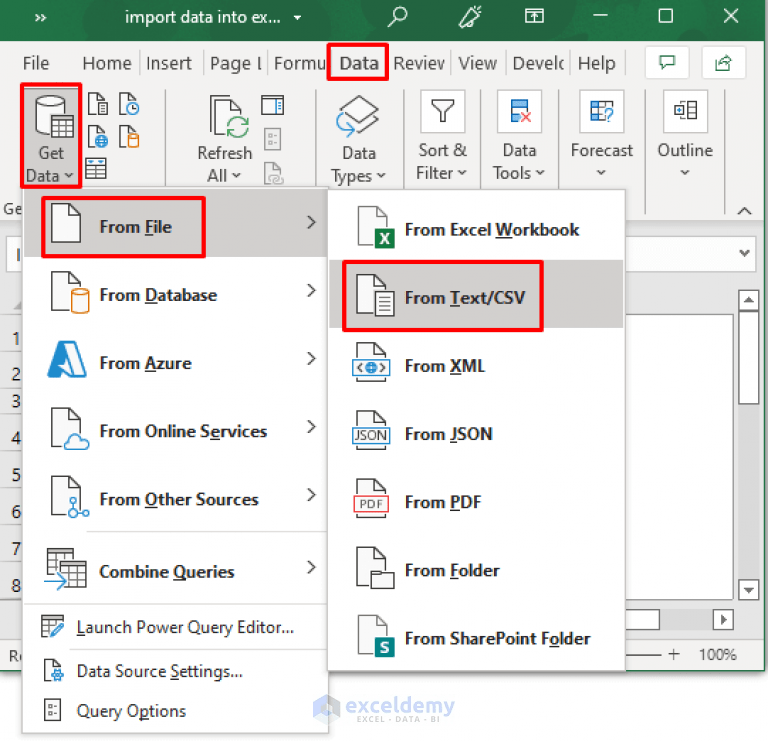Click the From Text/CSV small ribbon icon

point(98,104)
